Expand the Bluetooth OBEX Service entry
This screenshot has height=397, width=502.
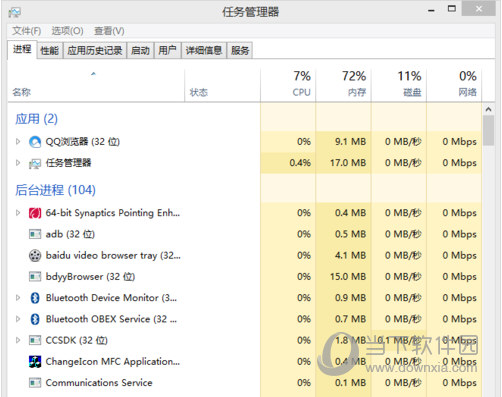click(x=18, y=319)
